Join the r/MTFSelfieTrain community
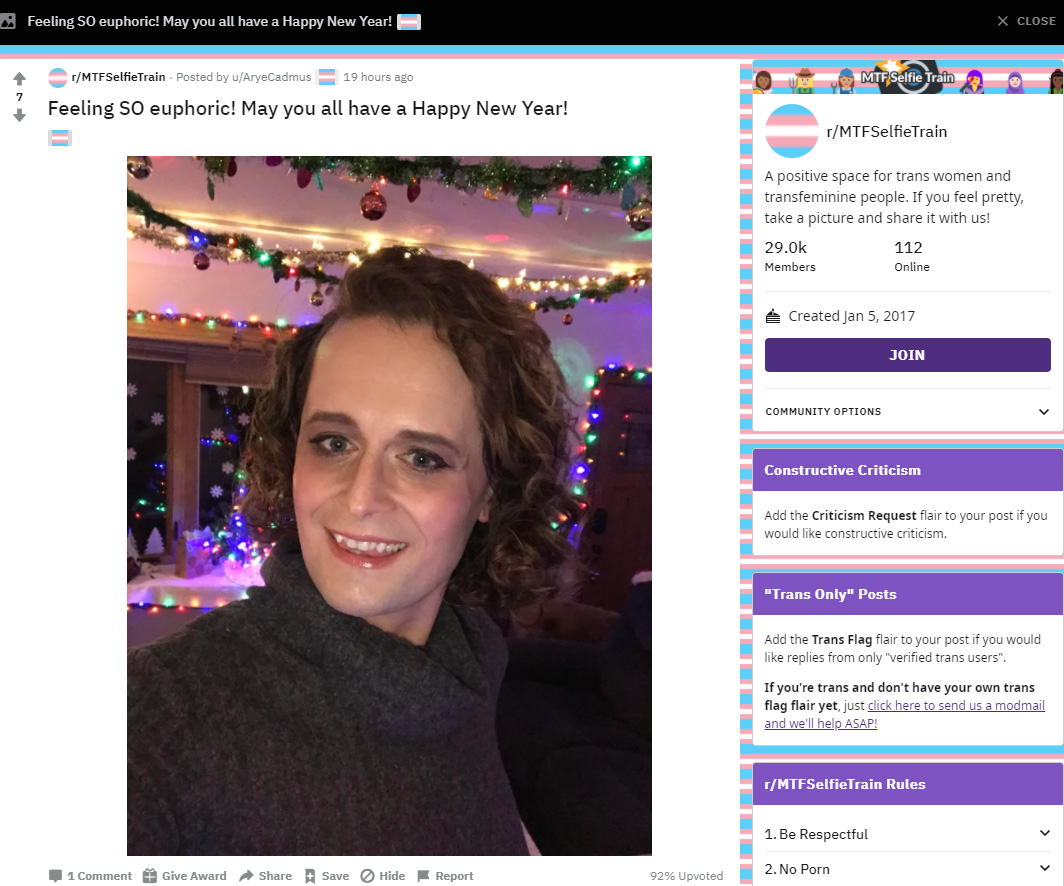 [907, 355]
